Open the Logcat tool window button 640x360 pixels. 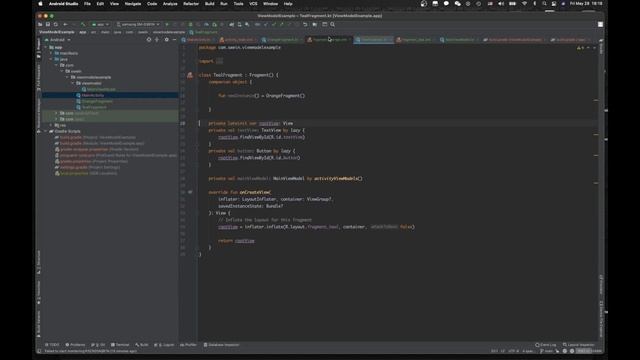click(164, 345)
